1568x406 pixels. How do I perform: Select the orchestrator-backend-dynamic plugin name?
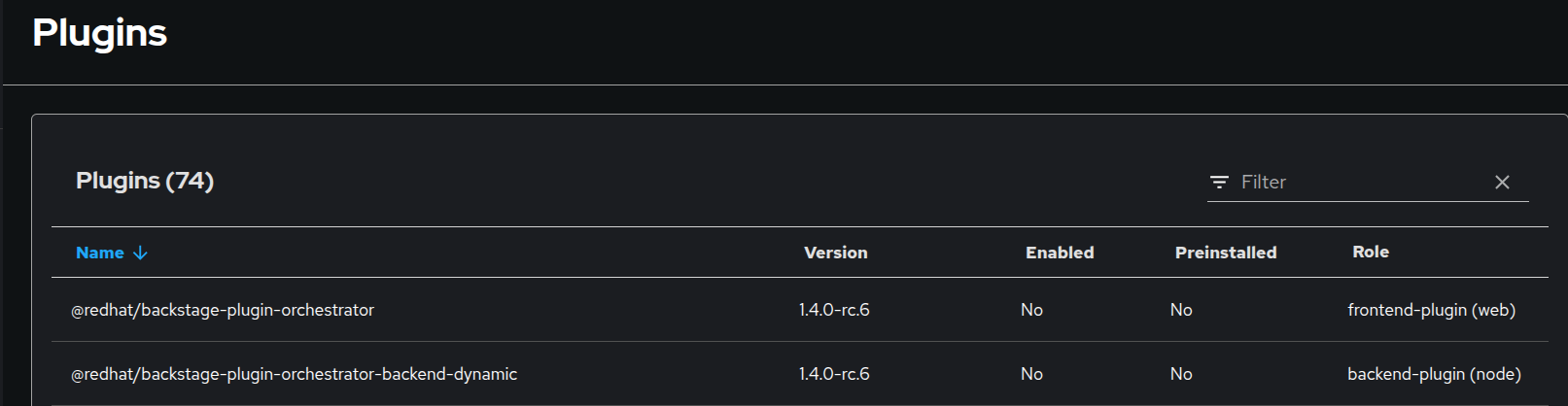pyautogui.click(x=294, y=374)
